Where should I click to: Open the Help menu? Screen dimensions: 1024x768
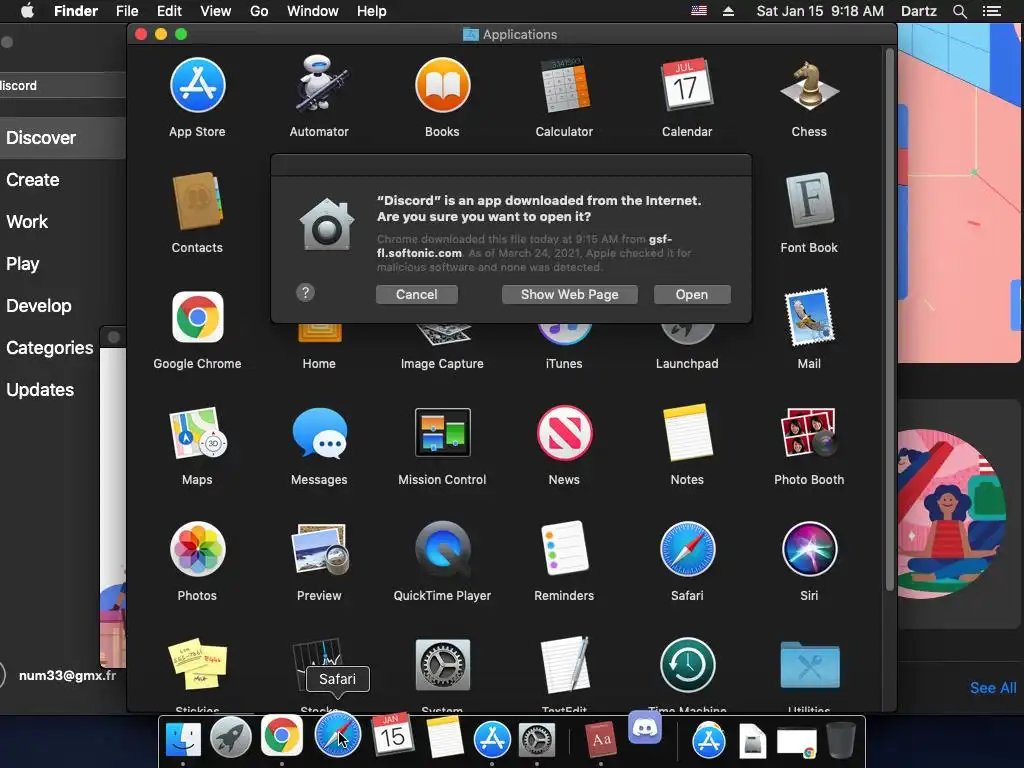pyautogui.click(x=372, y=11)
